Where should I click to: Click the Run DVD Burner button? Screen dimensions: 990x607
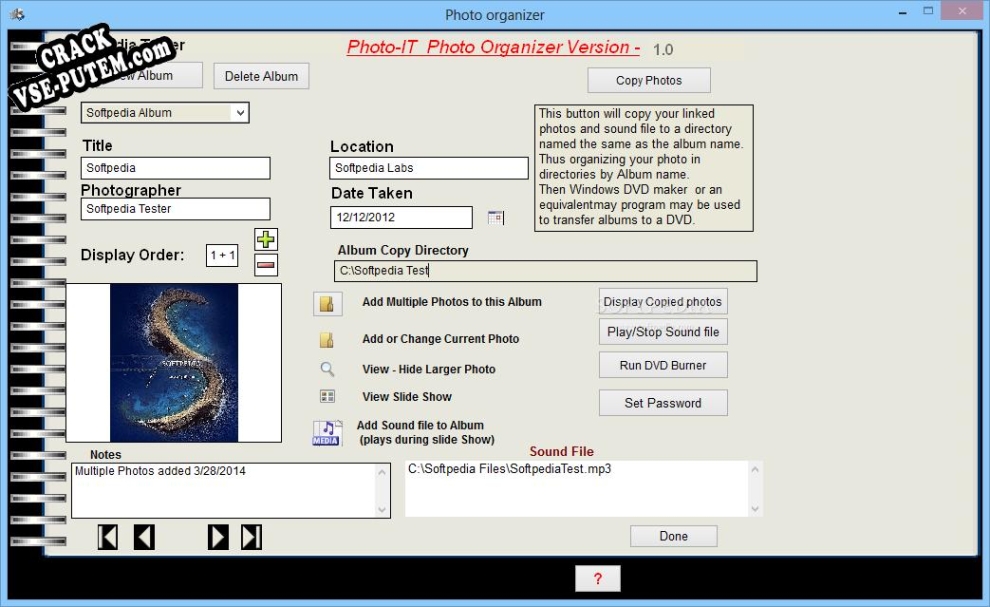[x=663, y=365]
